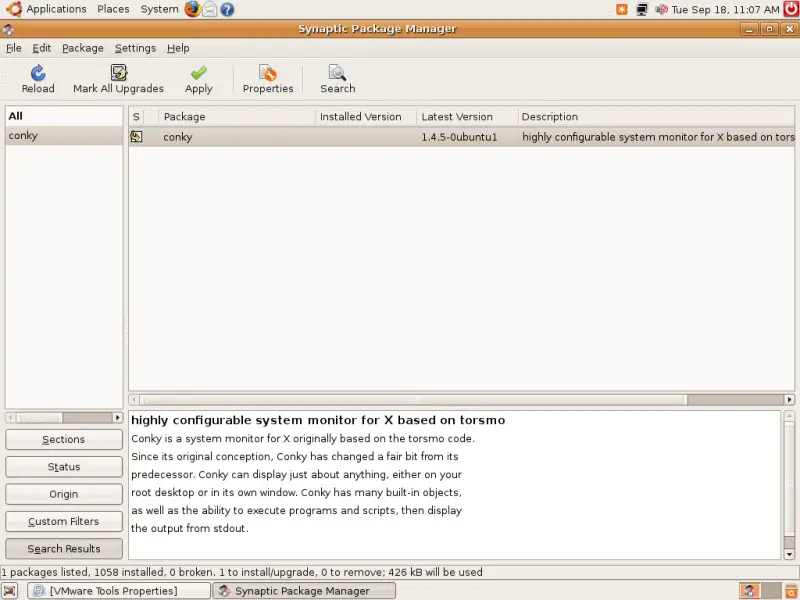Sort by the Package column header
The width and height of the screenshot is (800, 600).
[x=237, y=117]
